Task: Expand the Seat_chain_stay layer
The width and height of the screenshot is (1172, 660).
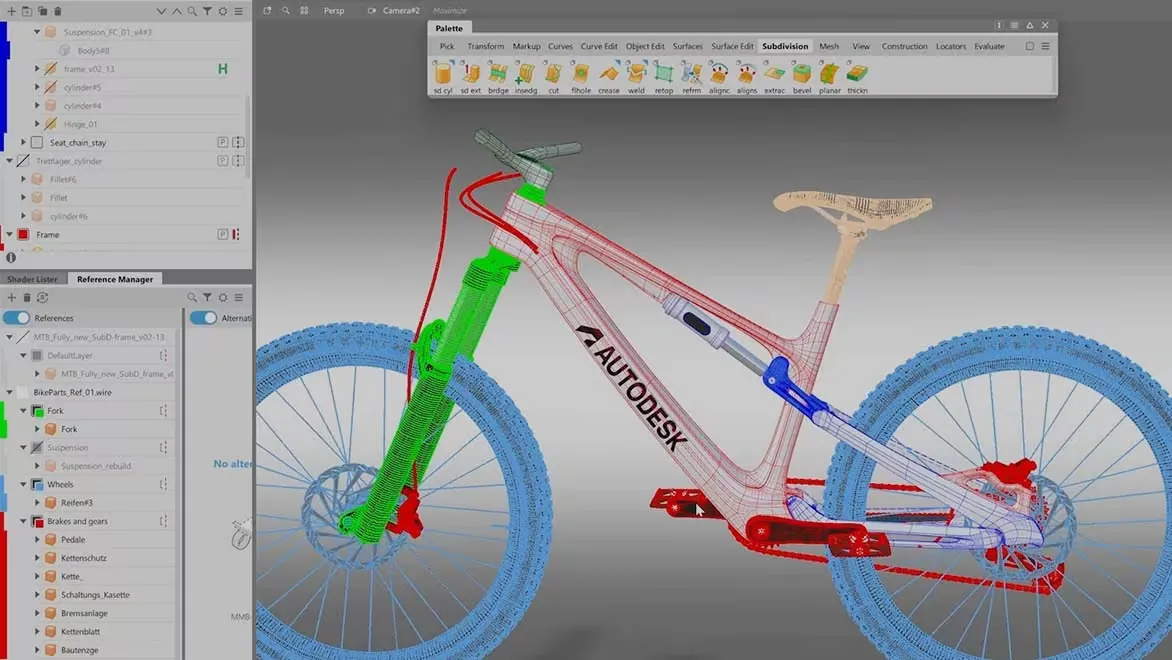Action: (23, 143)
